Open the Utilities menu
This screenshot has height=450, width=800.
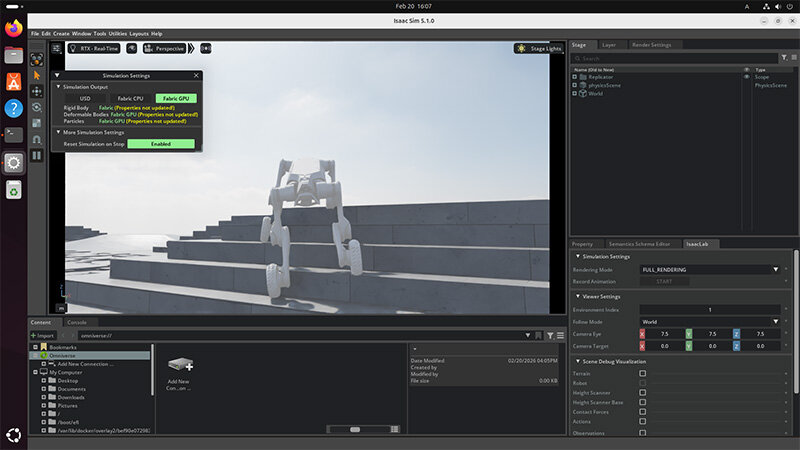point(118,34)
